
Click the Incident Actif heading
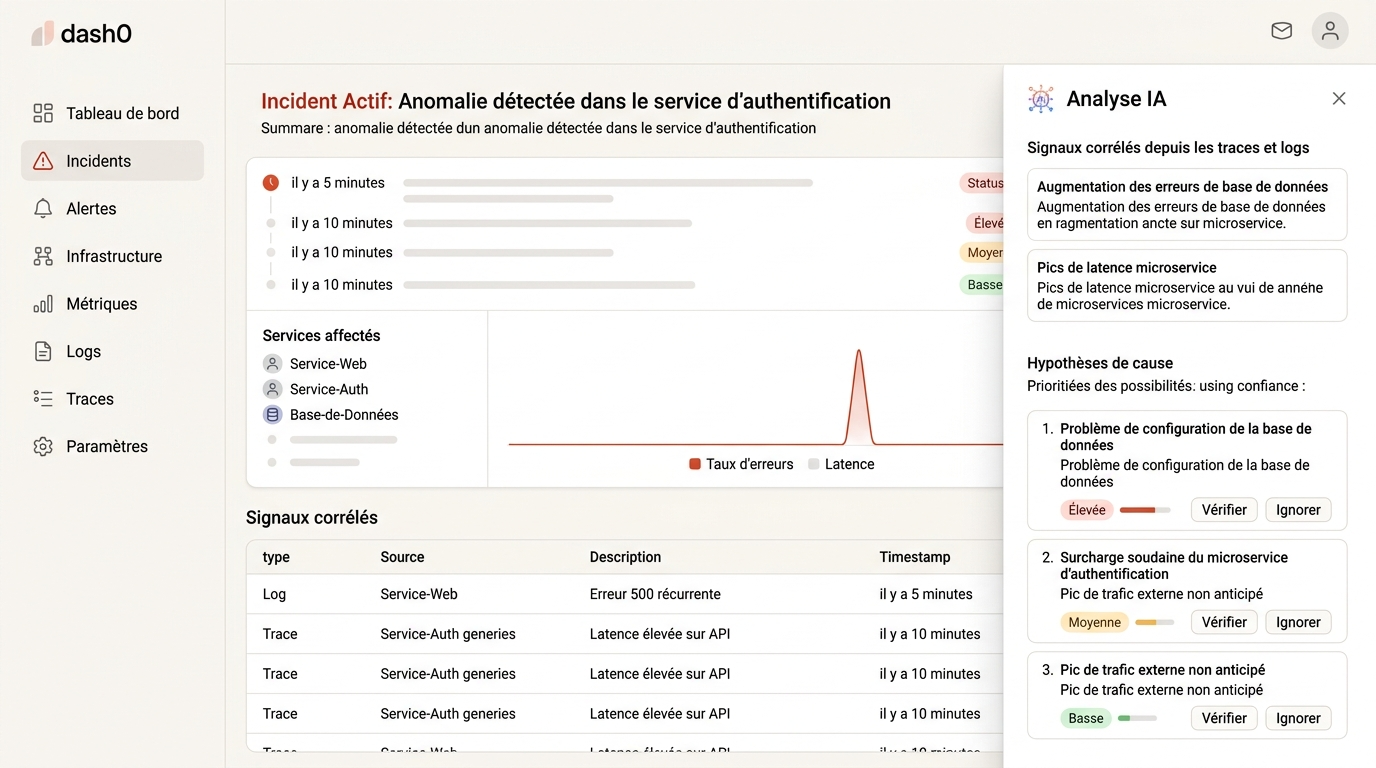576,101
